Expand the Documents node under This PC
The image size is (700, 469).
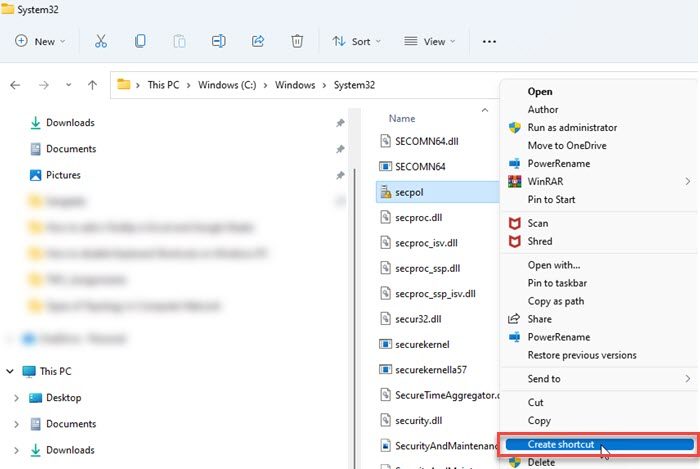click(17, 424)
